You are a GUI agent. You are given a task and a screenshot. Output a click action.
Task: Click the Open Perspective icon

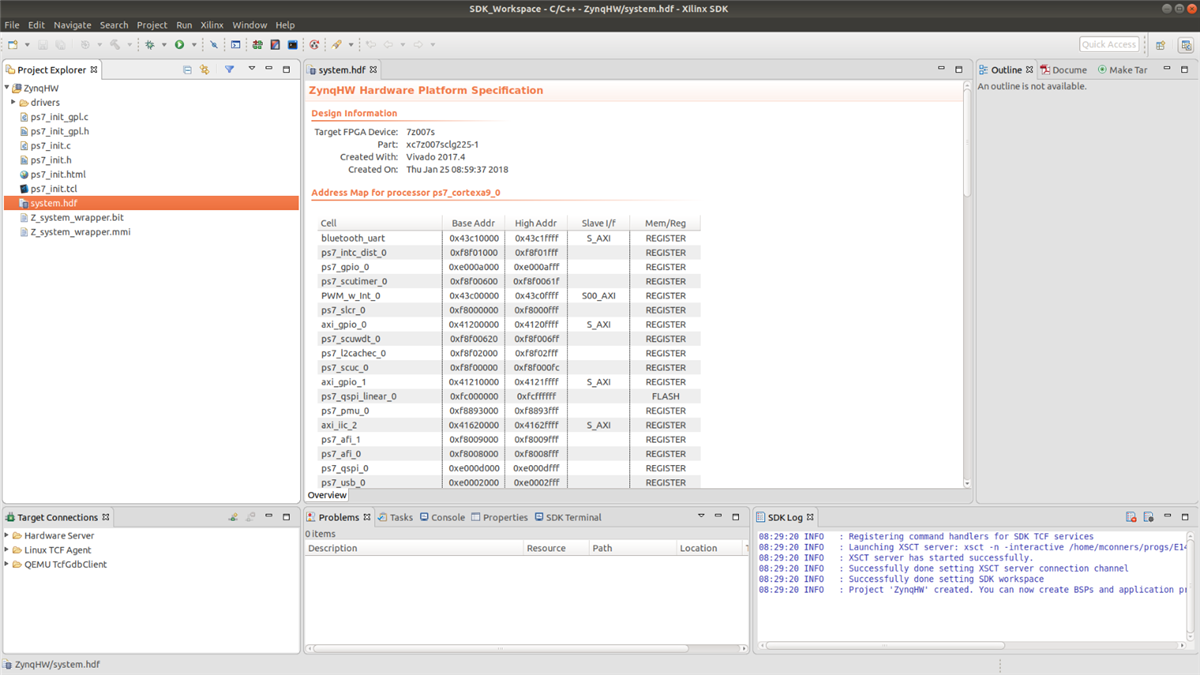click(x=1160, y=44)
